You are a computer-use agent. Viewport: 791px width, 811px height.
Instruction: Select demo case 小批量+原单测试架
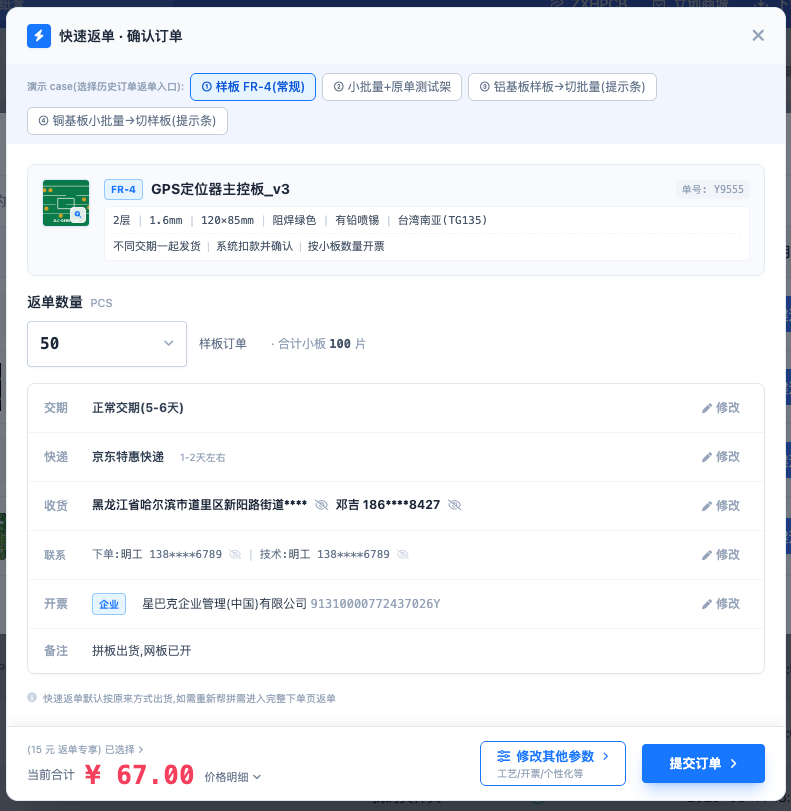pyautogui.click(x=392, y=87)
